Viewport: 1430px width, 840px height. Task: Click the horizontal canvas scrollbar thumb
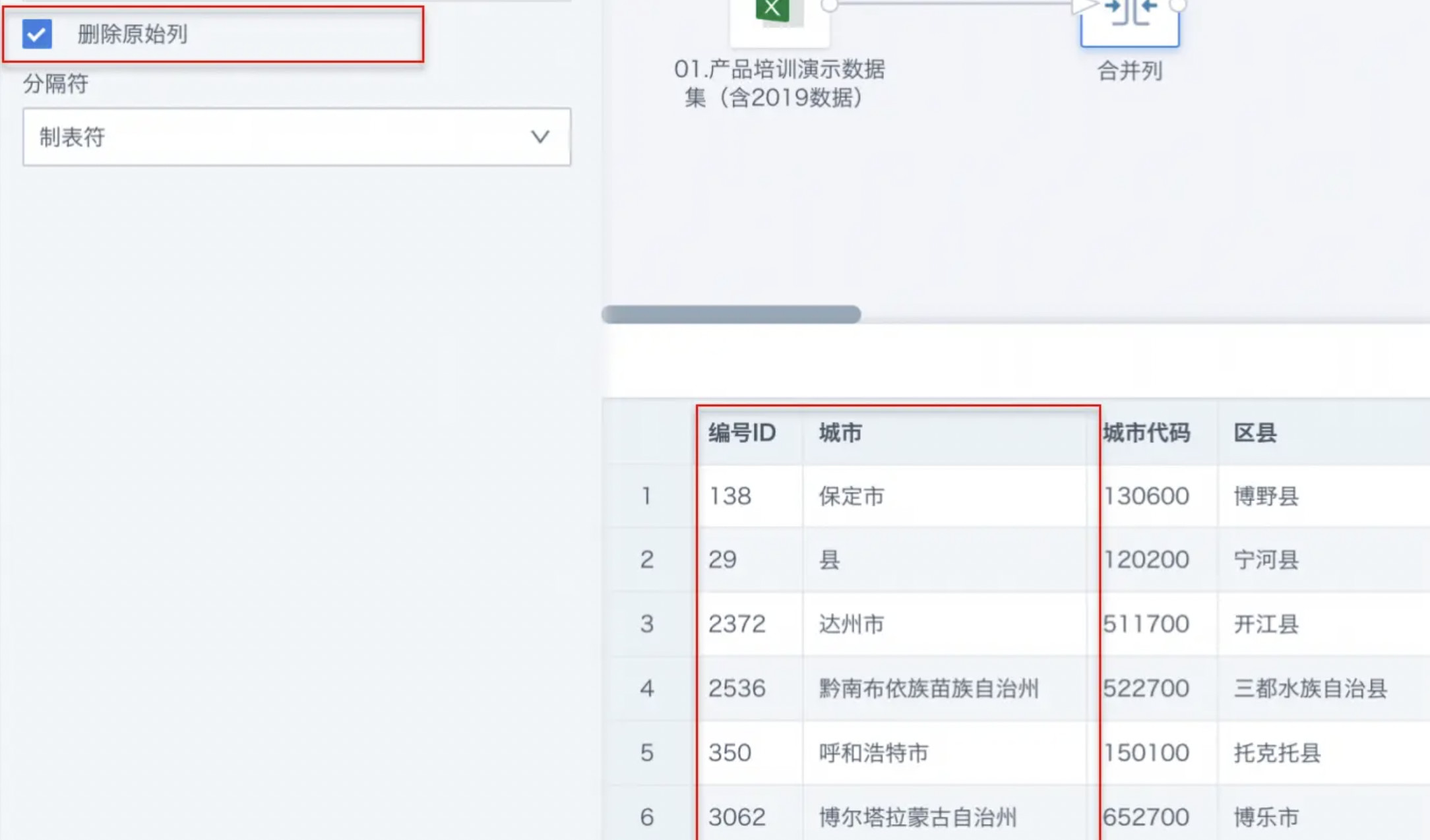(731, 315)
